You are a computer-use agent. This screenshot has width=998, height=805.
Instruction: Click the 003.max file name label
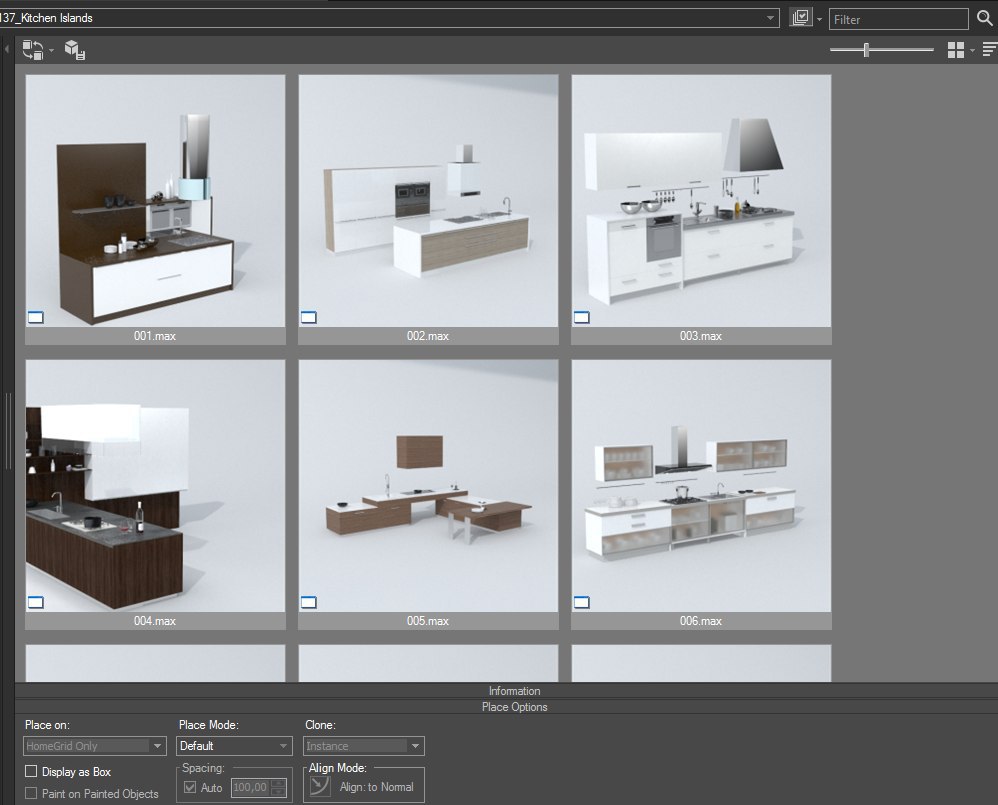pyautogui.click(x=701, y=336)
